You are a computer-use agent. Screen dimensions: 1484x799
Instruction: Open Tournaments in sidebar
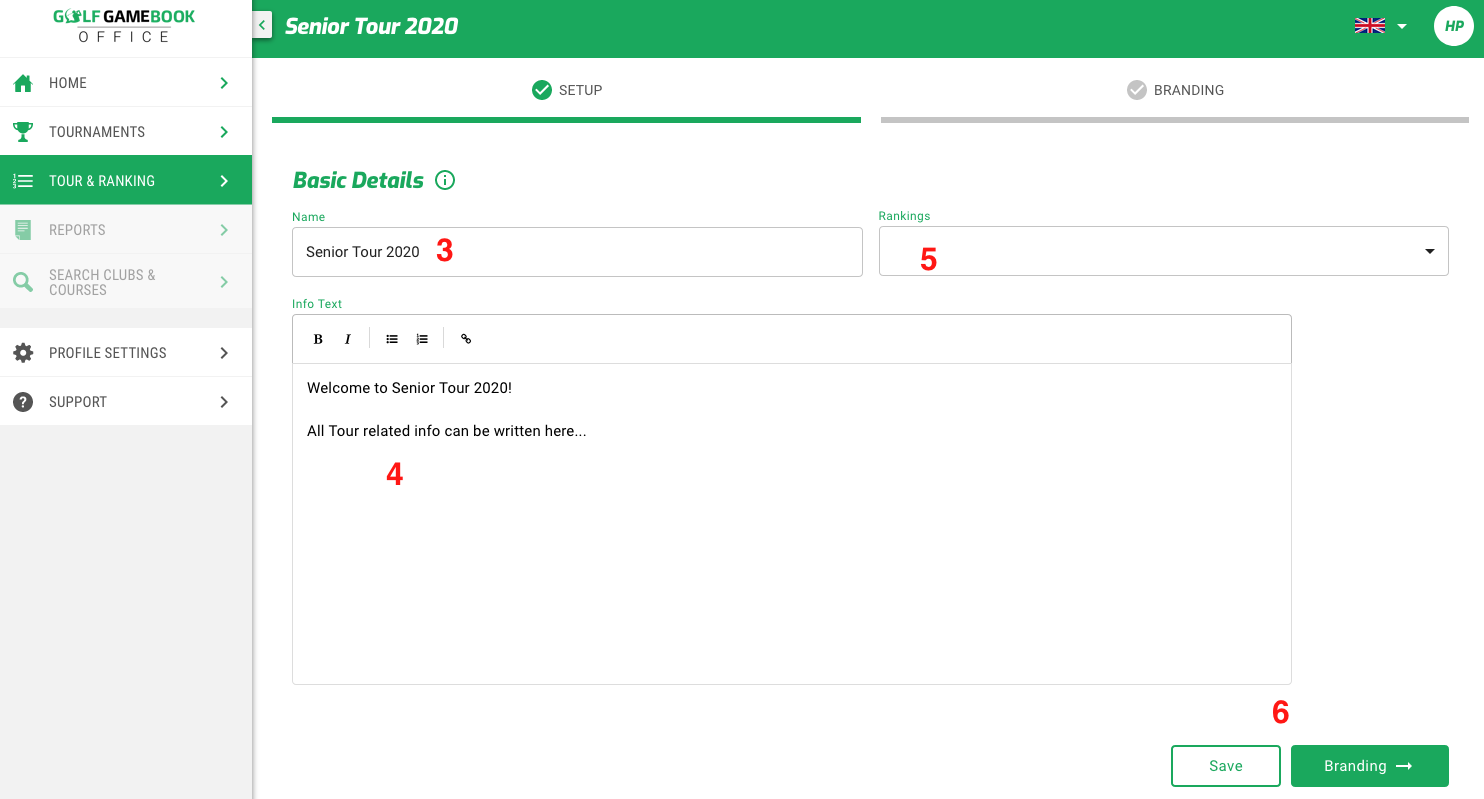(126, 132)
